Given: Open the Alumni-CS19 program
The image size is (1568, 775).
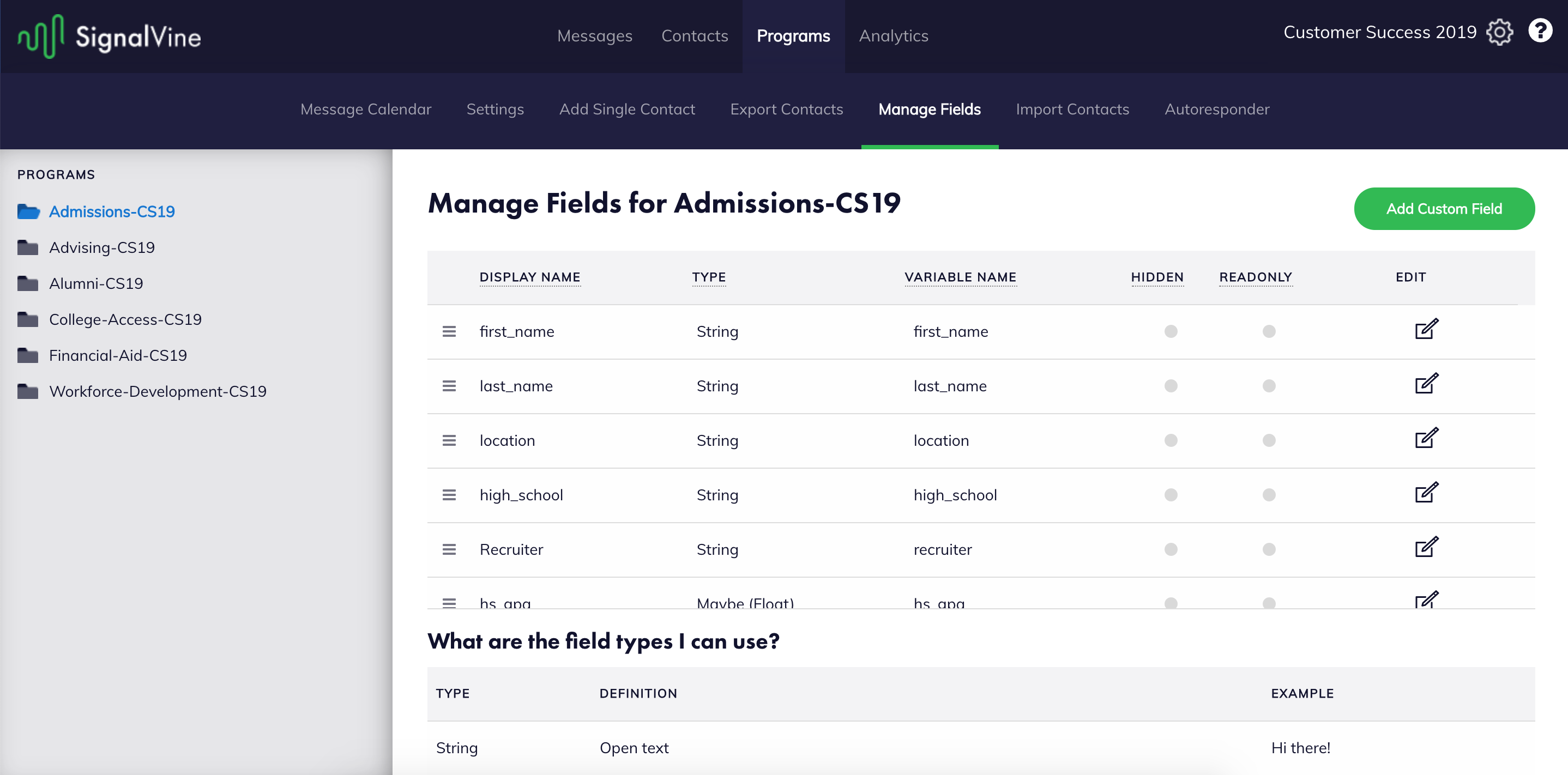Looking at the screenshot, I should [96, 283].
